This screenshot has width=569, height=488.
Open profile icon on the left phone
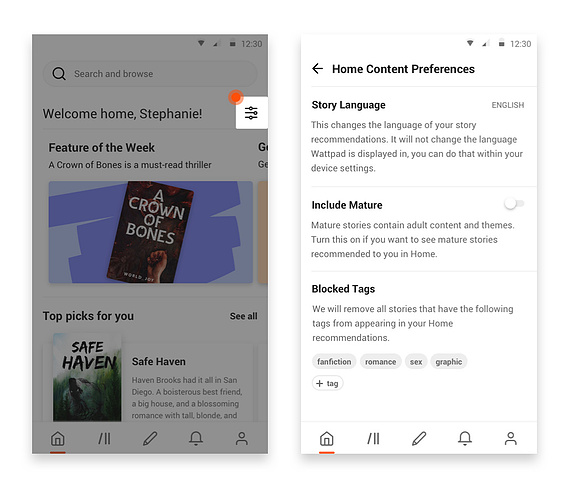(242, 438)
